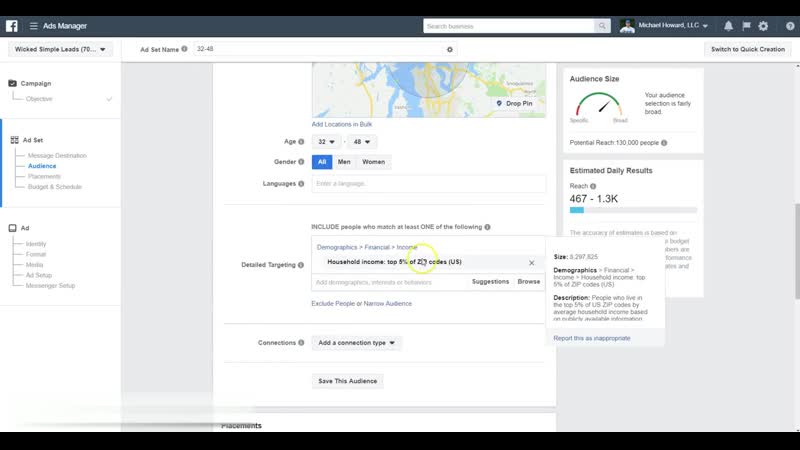Open the notifications bell
Image resolution: width=800 pixels, height=450 pixels.
click(729, 26)
